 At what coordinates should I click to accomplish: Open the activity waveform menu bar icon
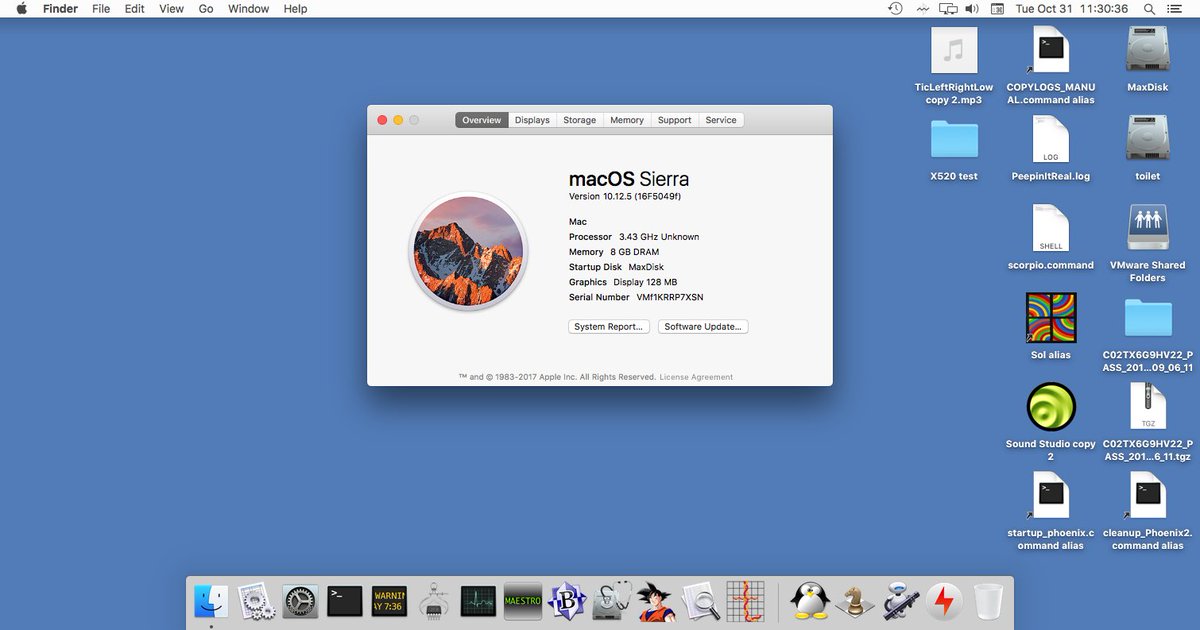(x=922, y=9)
